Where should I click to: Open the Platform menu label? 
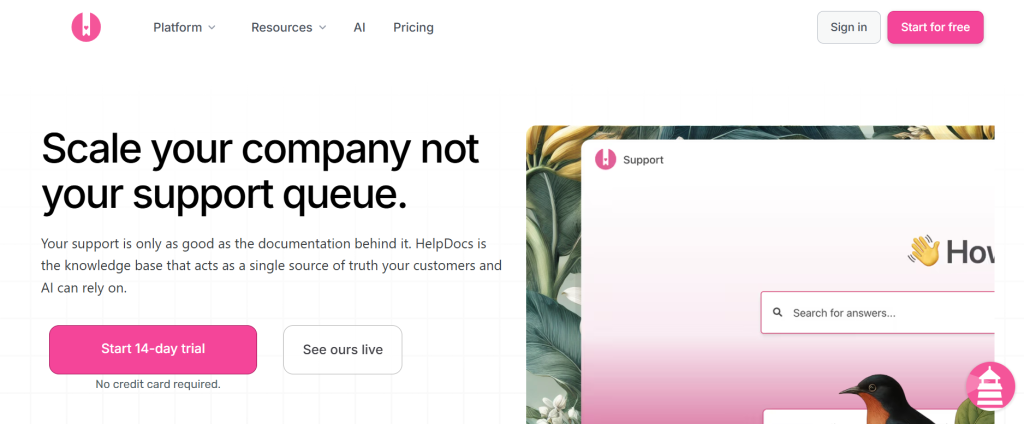coord(177,28)
